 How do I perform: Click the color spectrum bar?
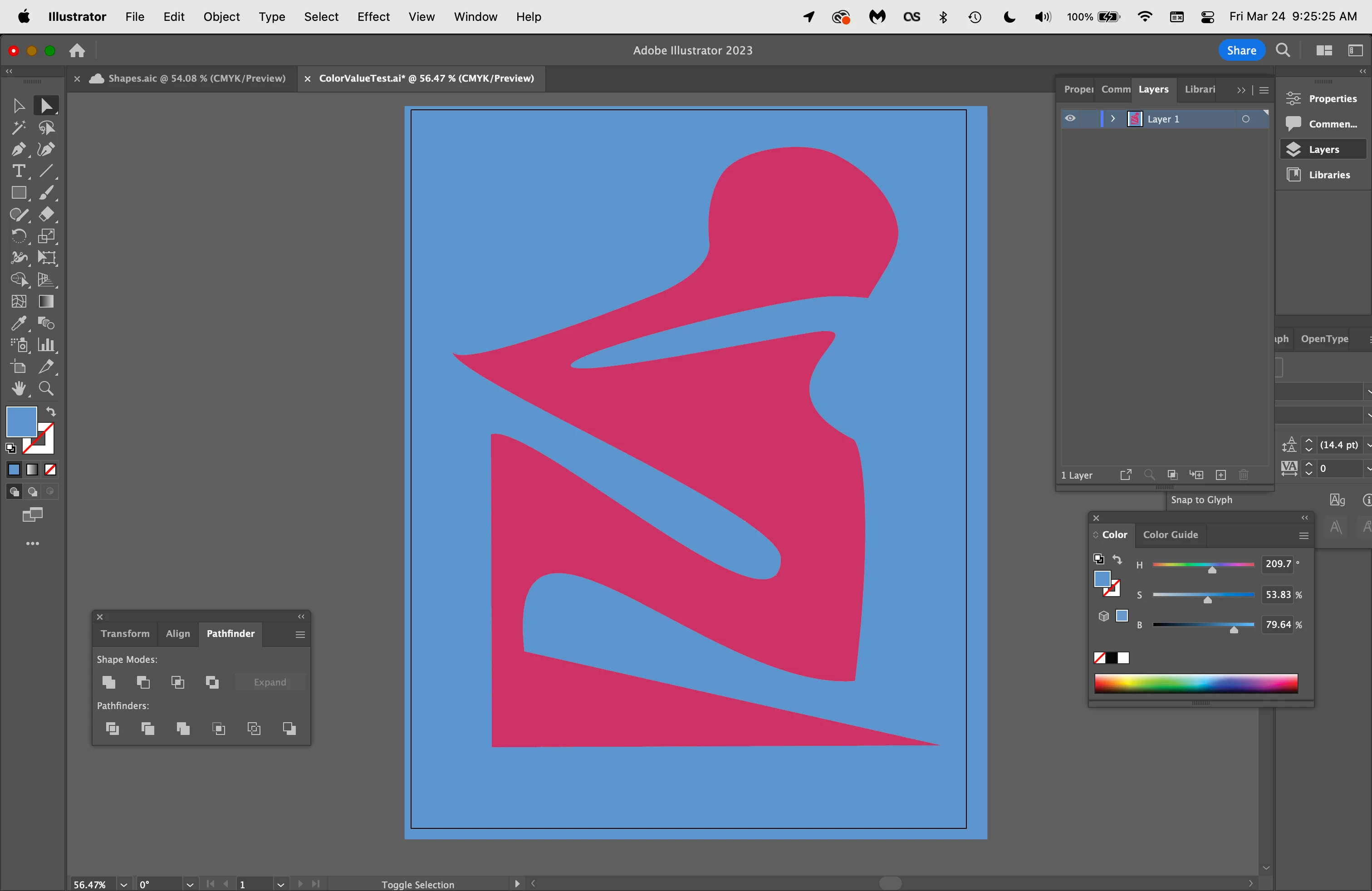[1196, 684]
